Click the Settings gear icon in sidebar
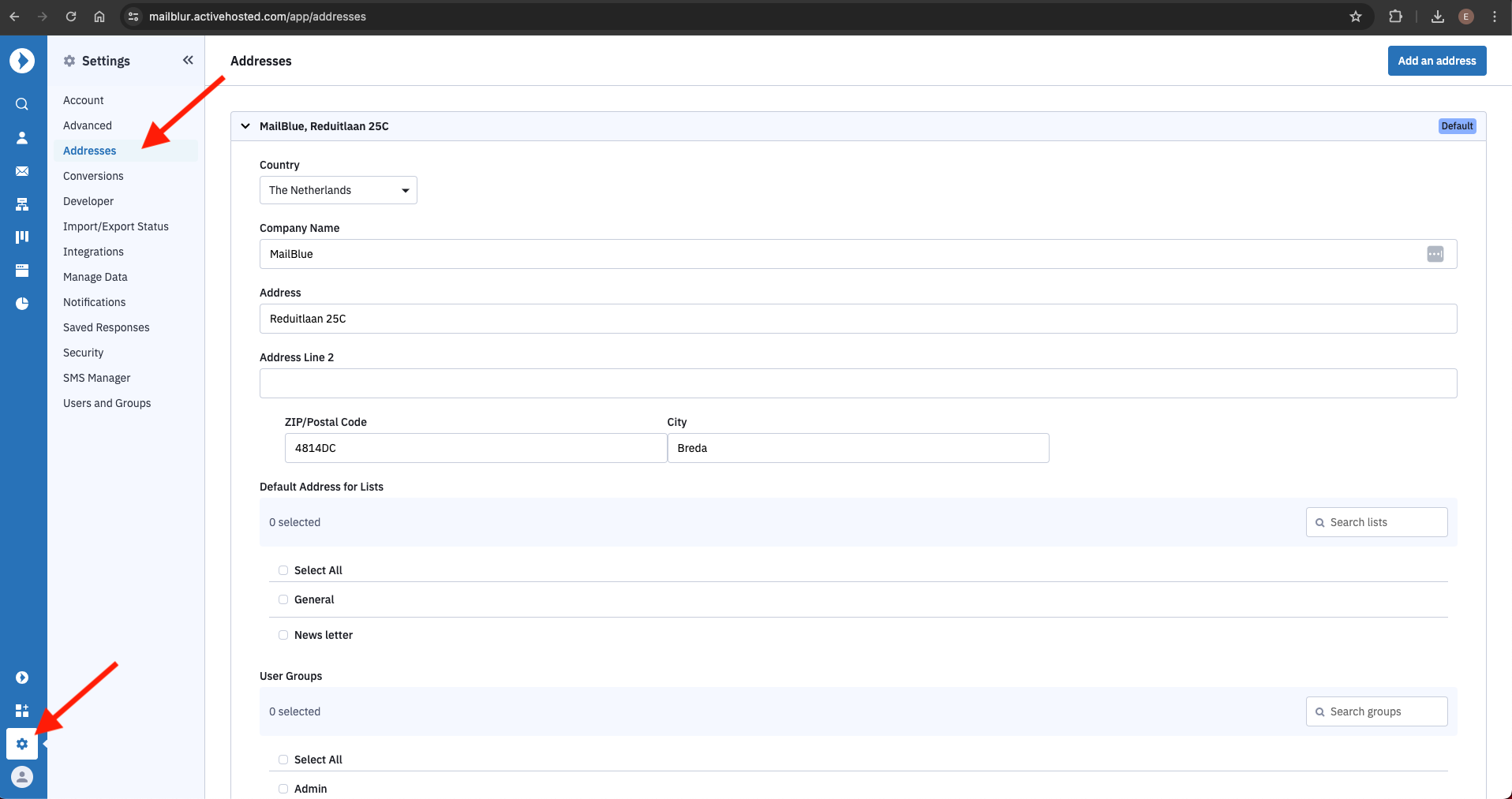The height and width of the screenshot is (799, 1512). 22,744
